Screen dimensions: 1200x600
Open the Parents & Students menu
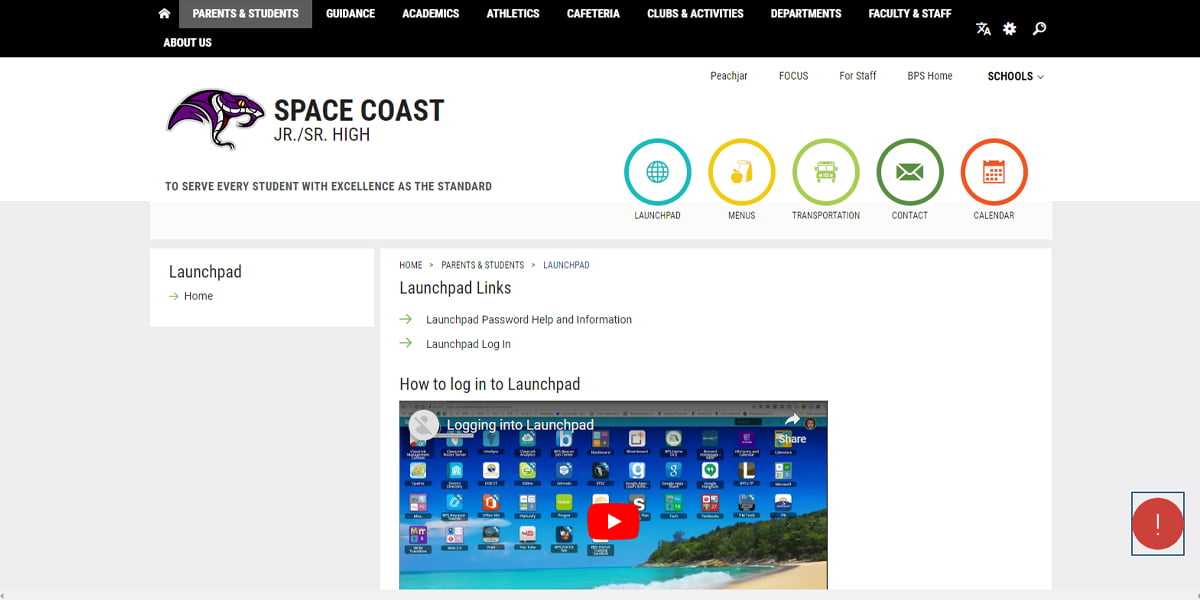[245, 14]
